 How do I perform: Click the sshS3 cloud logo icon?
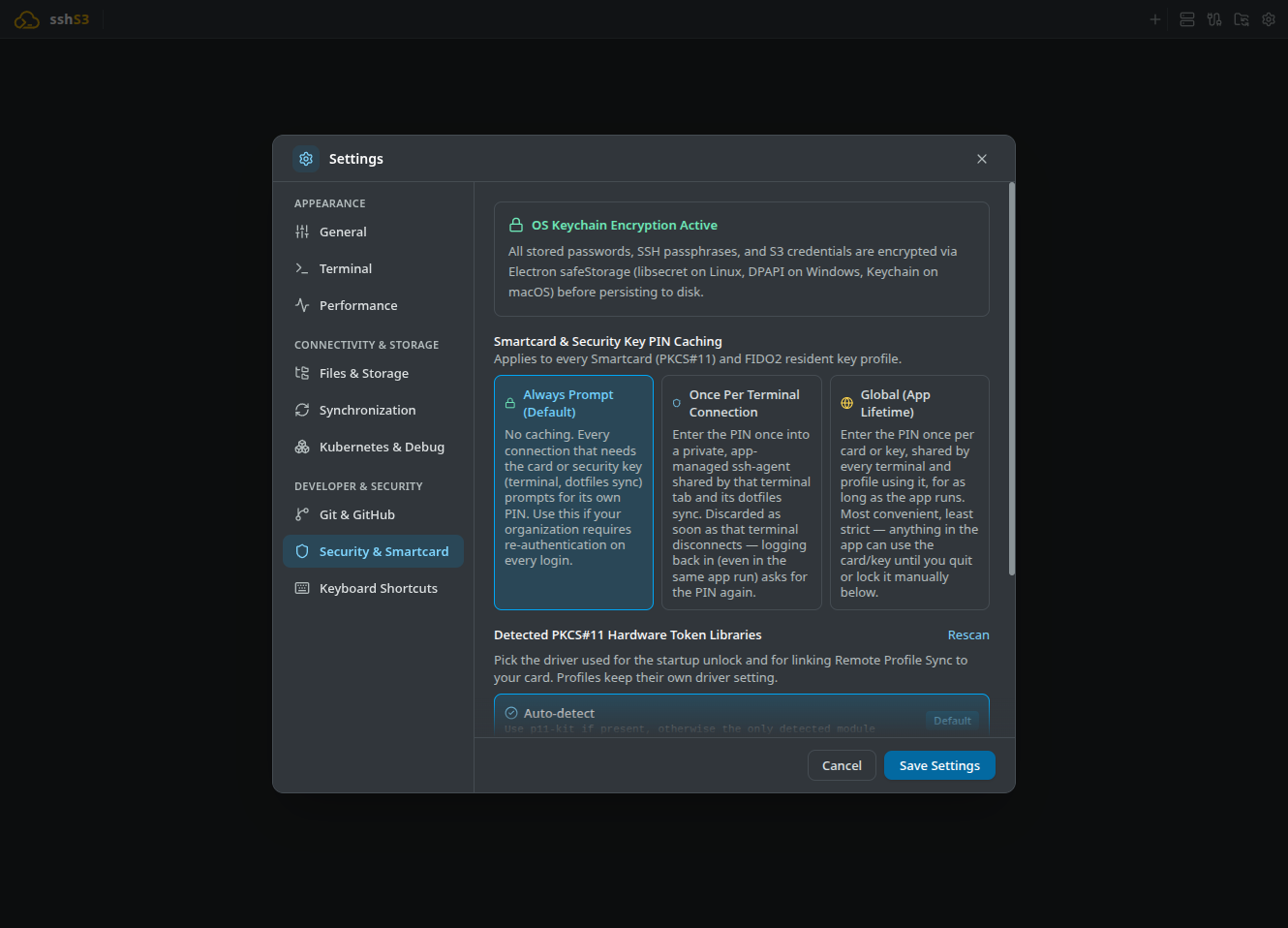pos(26,19)
